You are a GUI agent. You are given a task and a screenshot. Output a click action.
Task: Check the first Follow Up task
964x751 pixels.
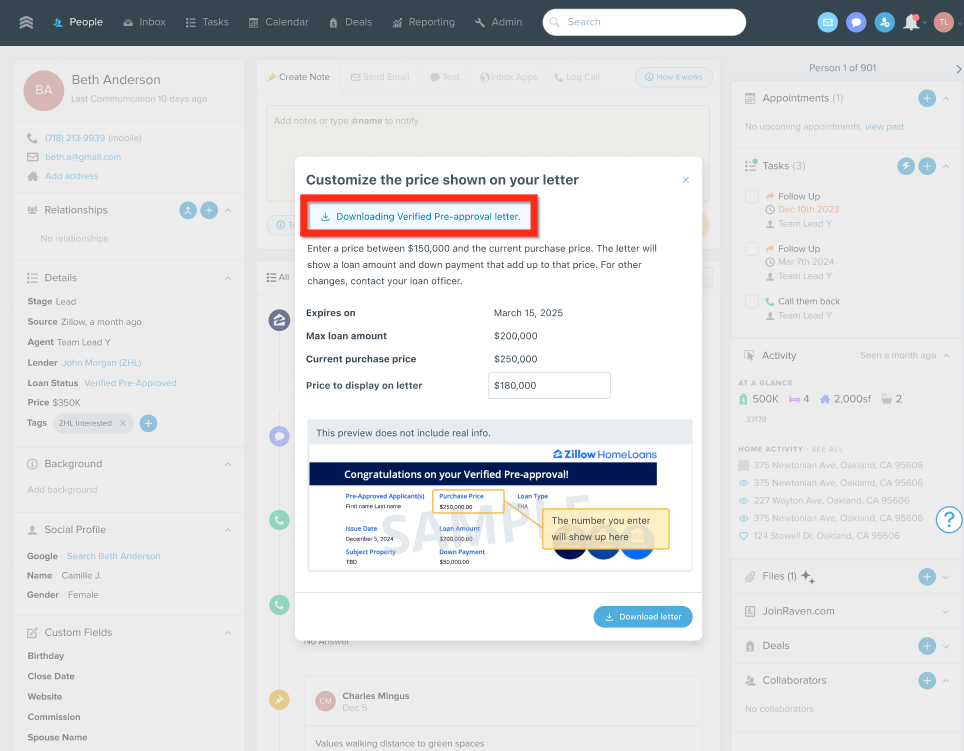752,197
